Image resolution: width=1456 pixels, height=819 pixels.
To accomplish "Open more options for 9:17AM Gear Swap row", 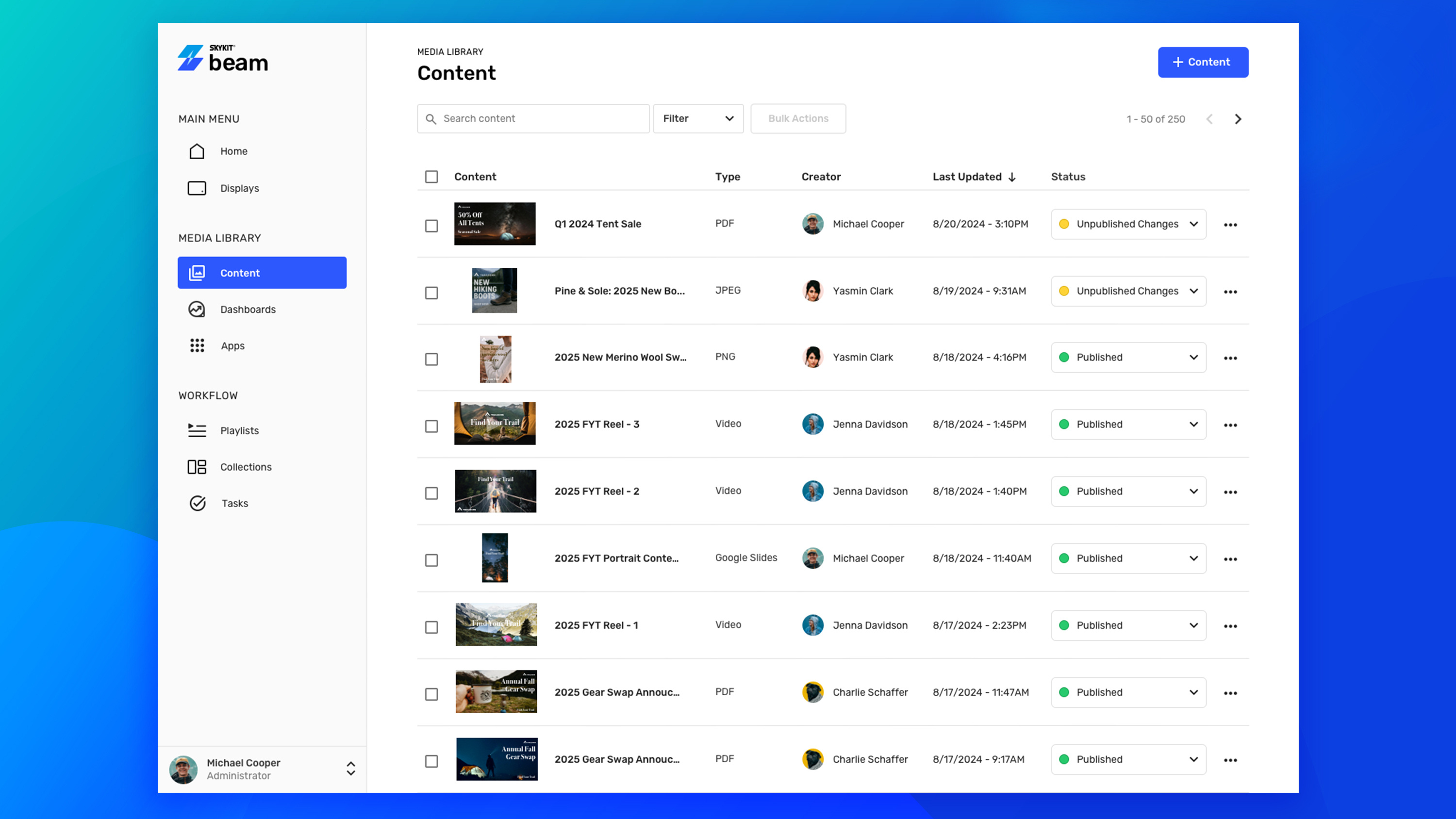I will (x=1230, y=760).
